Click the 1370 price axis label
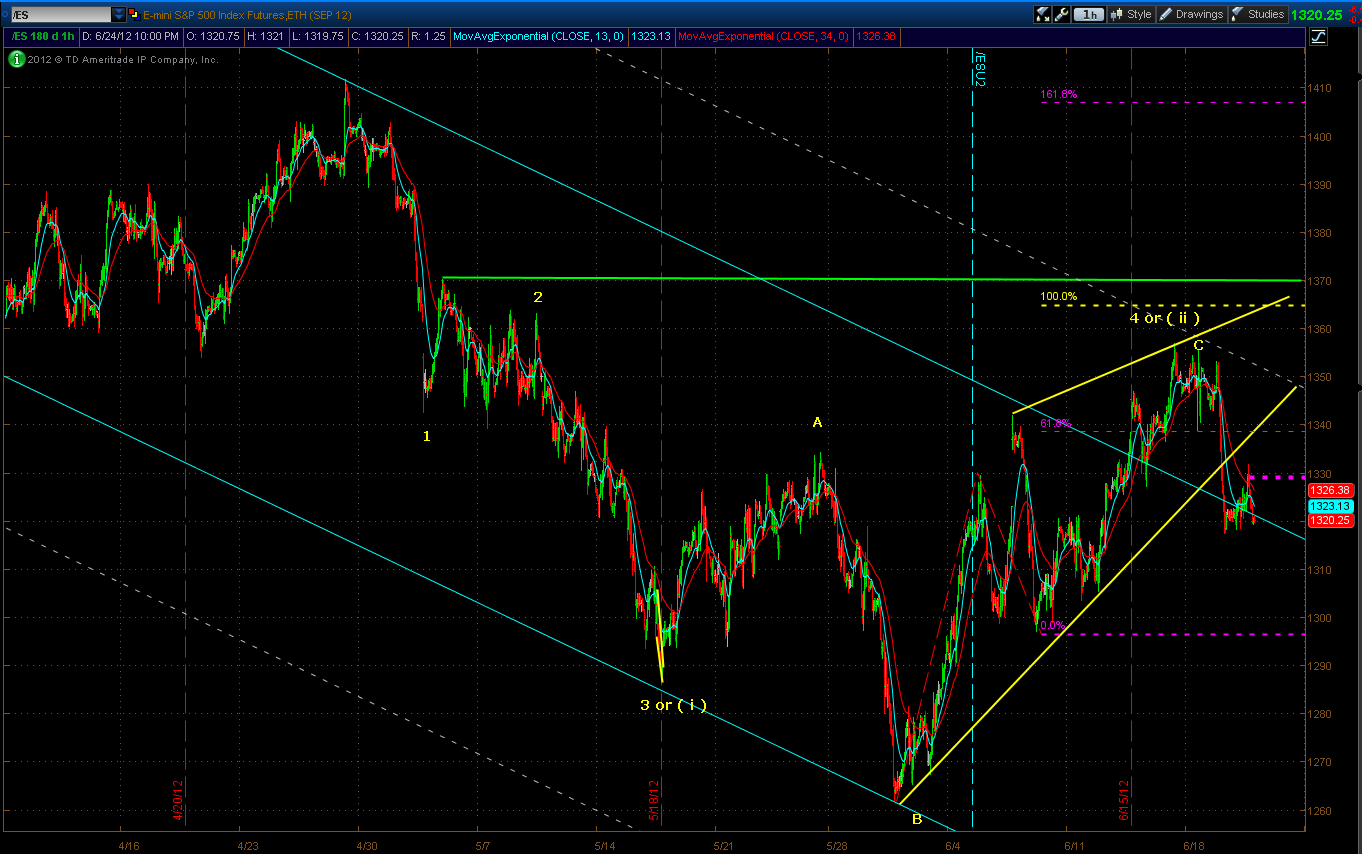Image resolution: width=1362 pixels, height=854 pixels. pyautogui.click(x=1322, y=281)
